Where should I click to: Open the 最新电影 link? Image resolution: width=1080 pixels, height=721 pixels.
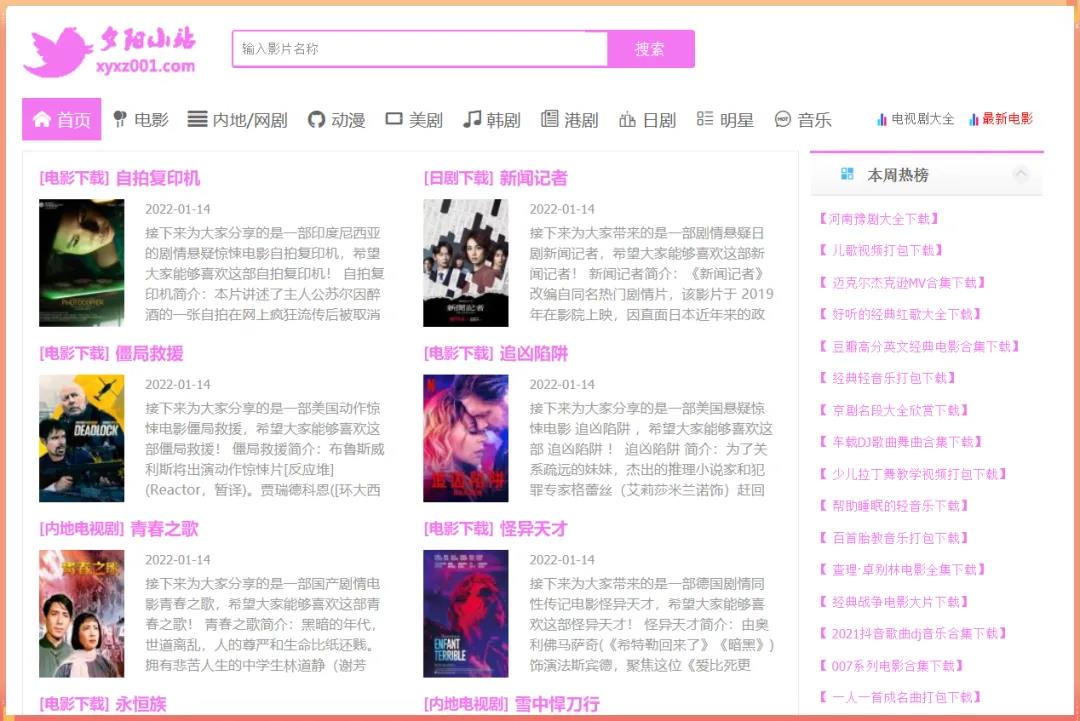1008,118
